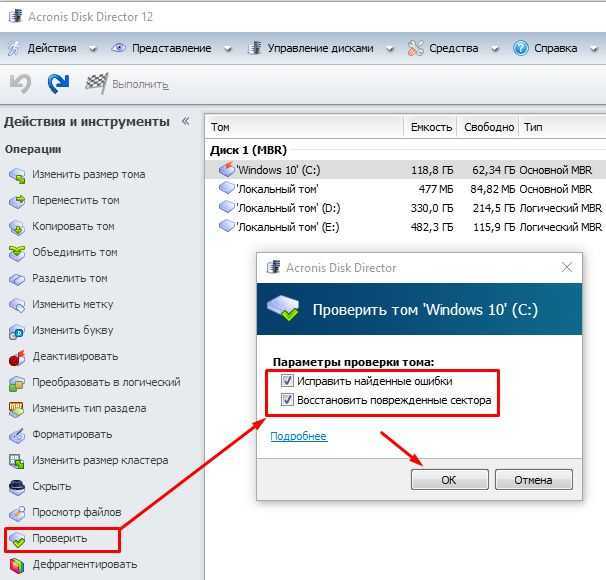Click the Скрыть icon

[x=17, y=487]
